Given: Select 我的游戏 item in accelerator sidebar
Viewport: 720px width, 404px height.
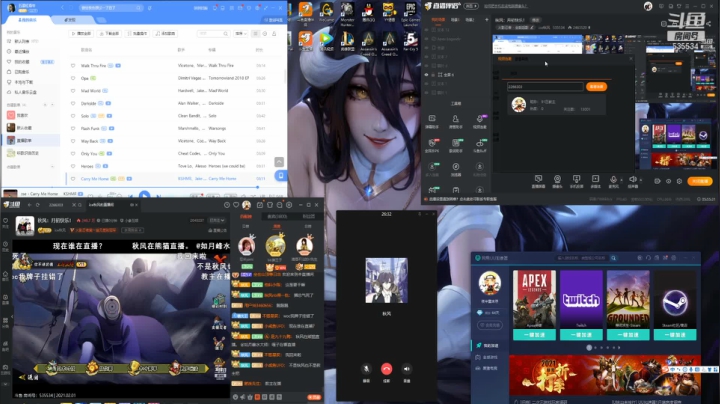Looking at the screenshot, I should click(x=490, y=345).
